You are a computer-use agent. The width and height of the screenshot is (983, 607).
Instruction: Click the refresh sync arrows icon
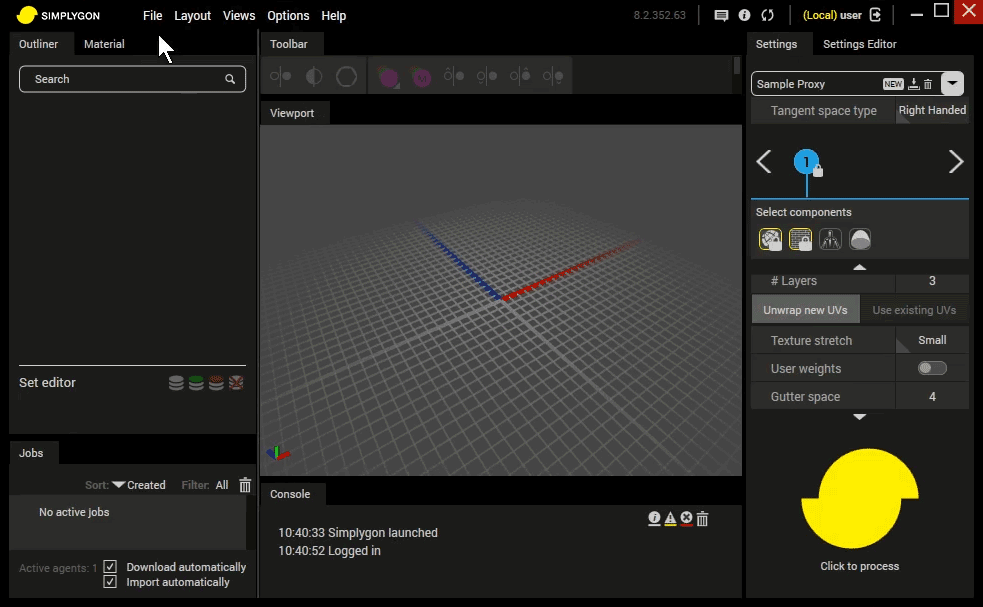(767, 15)
